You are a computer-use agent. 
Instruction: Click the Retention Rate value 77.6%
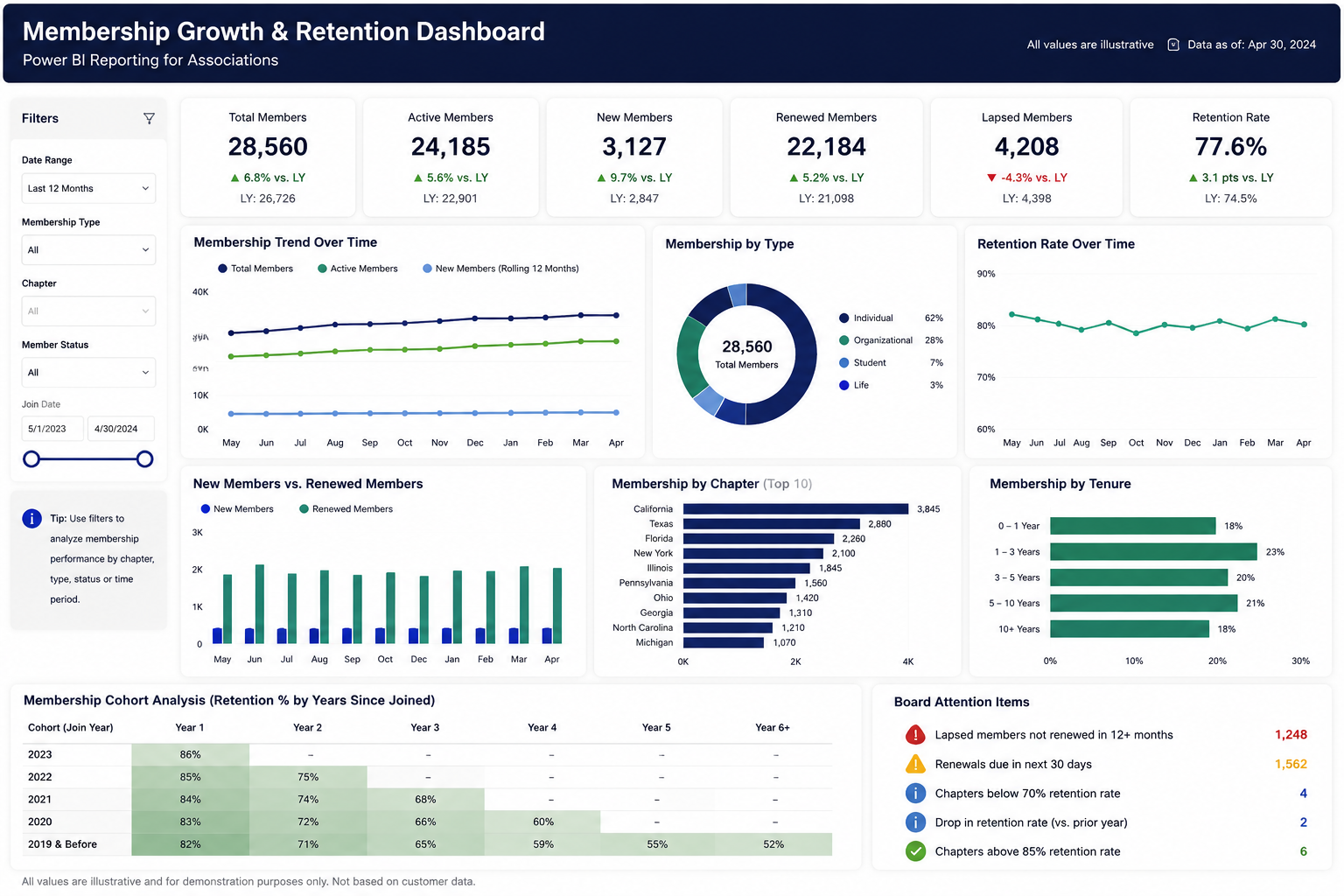tap(1230, 147)
